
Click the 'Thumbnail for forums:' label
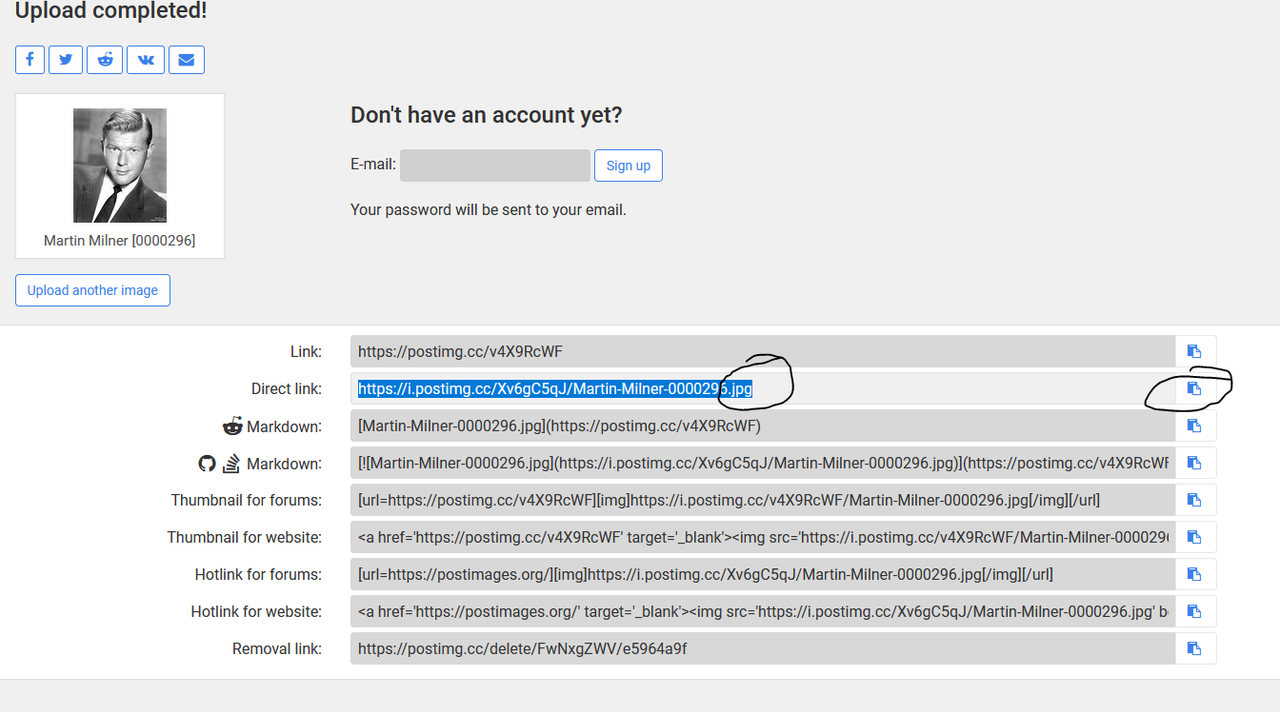pos(246,499)
